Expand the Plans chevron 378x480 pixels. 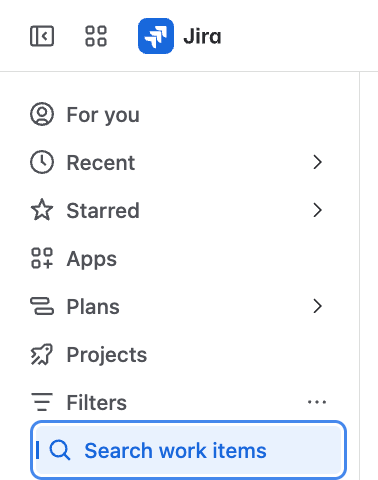point(317,306)
